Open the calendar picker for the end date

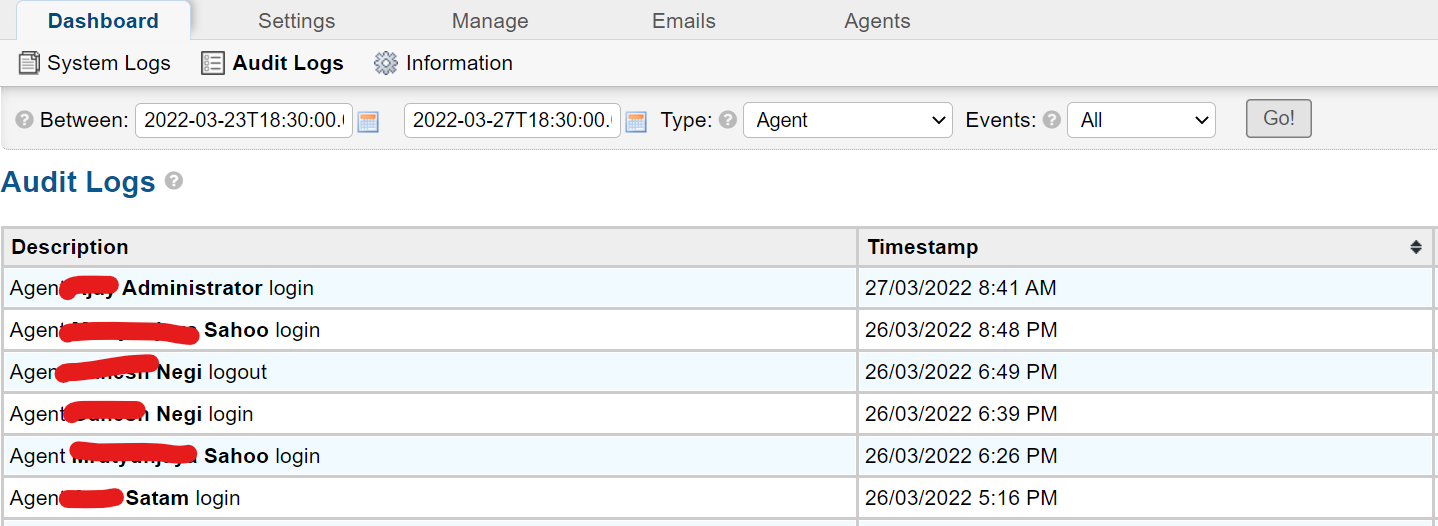[635, 121]
